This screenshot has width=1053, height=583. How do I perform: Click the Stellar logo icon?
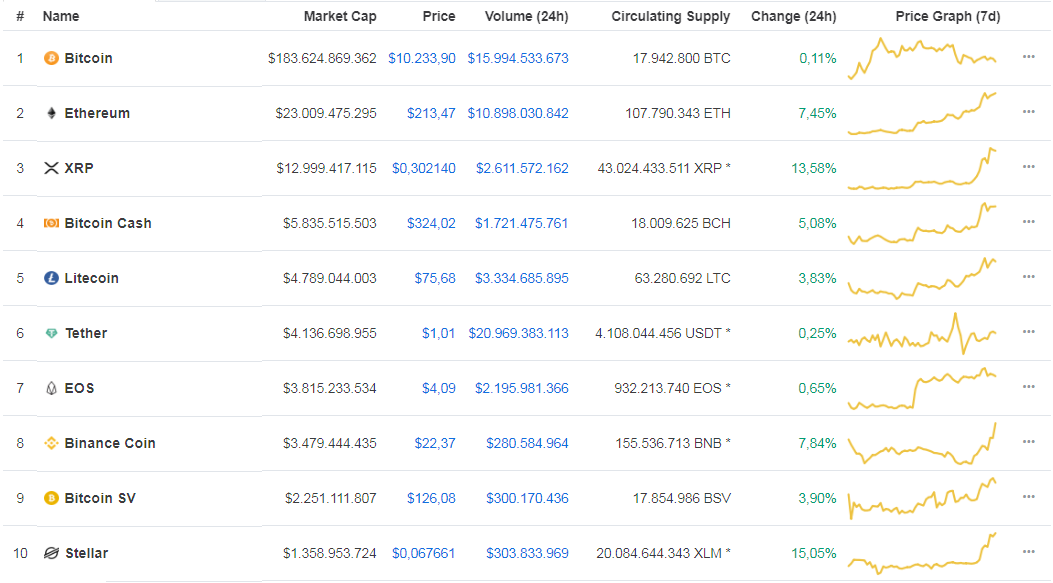click(51, 553)
